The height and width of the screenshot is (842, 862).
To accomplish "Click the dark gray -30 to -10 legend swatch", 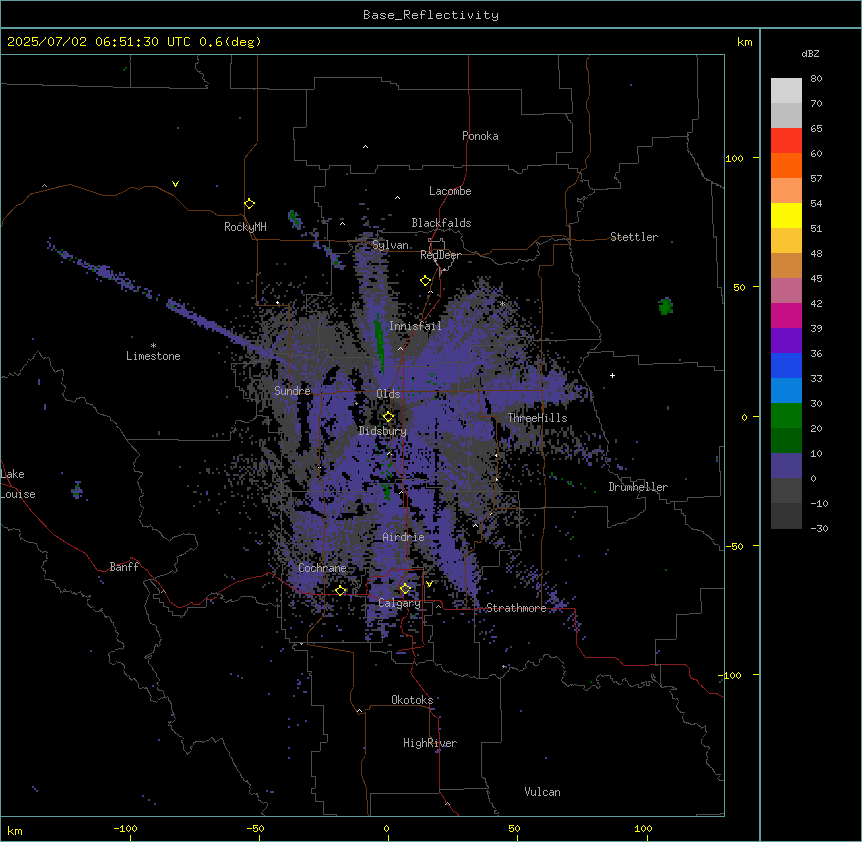I will point(786,516).
